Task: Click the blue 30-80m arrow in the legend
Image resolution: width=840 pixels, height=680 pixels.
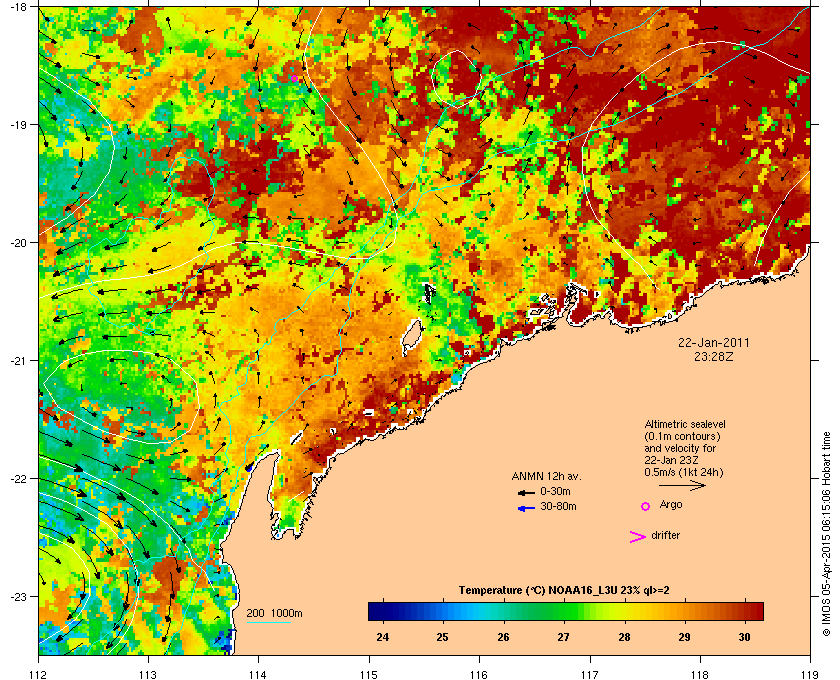Action: tap(526, 508)
